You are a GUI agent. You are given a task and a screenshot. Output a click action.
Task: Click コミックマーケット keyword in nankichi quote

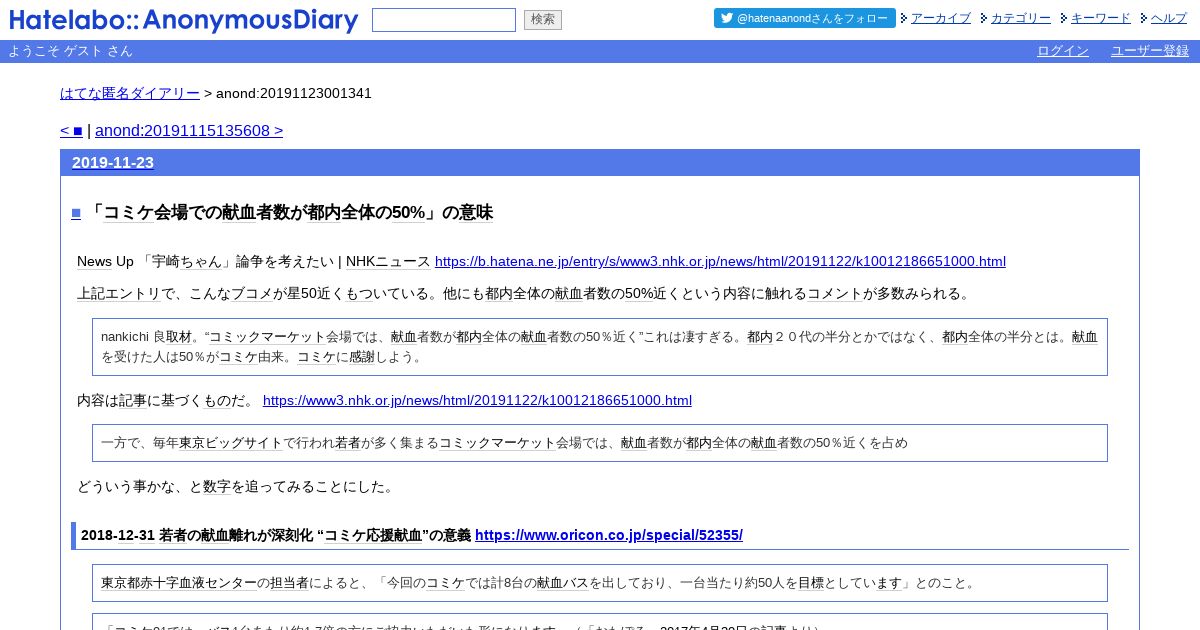click(267, 337)
